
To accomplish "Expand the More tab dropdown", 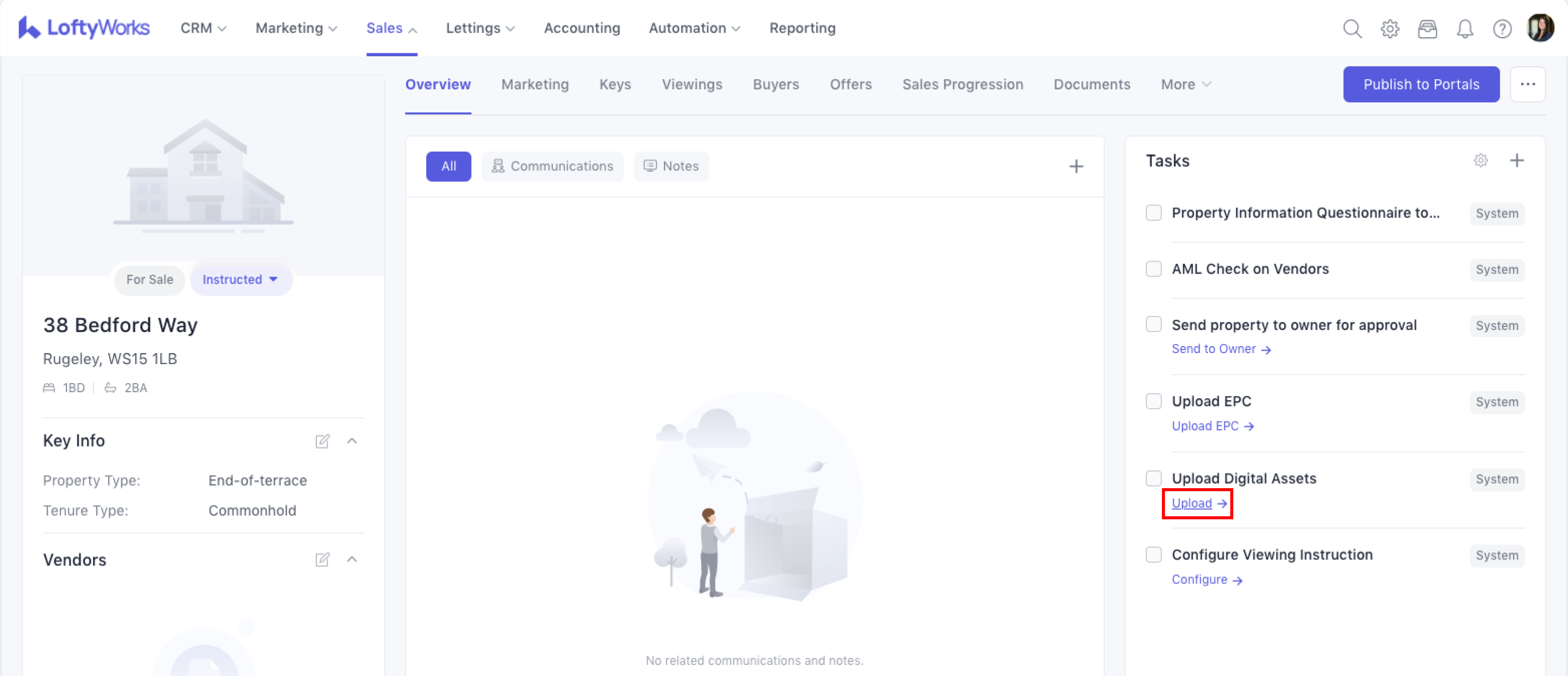I will (x=1185, y=84).
